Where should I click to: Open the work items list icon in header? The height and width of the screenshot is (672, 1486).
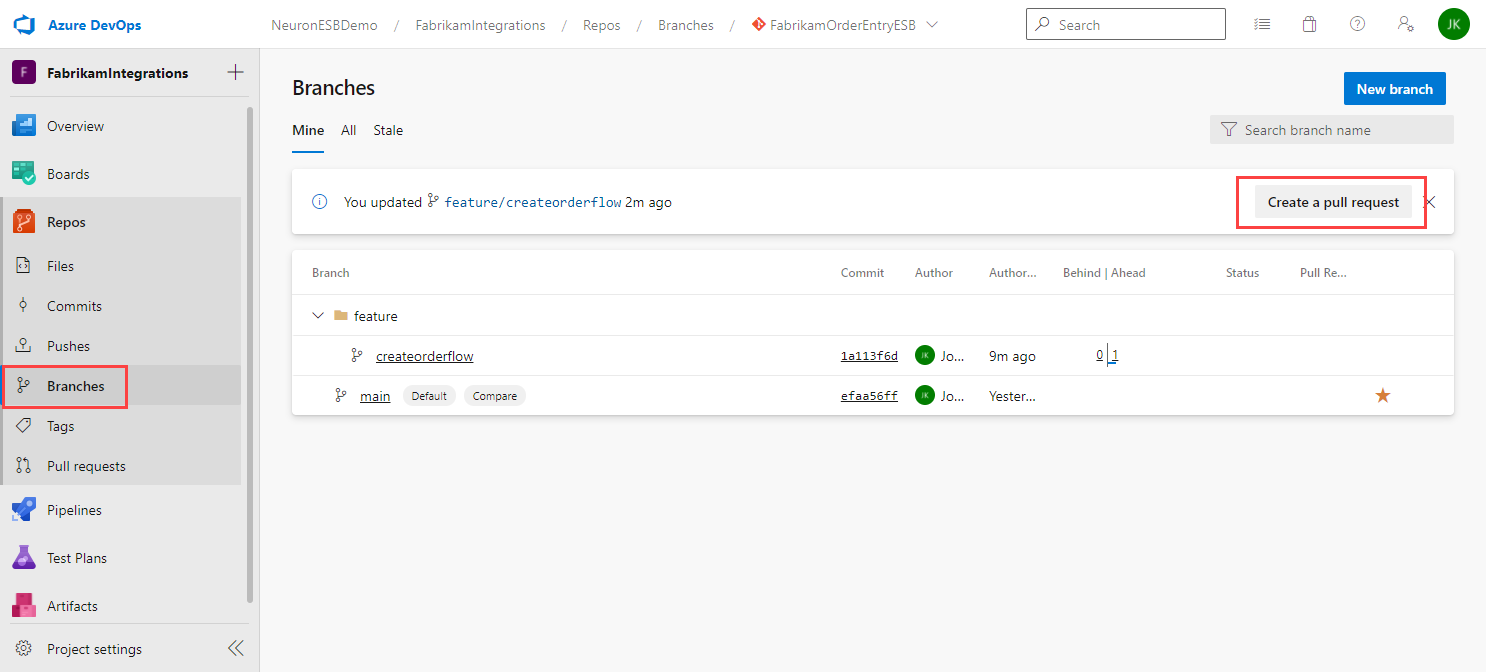[x=1263, y=24]
